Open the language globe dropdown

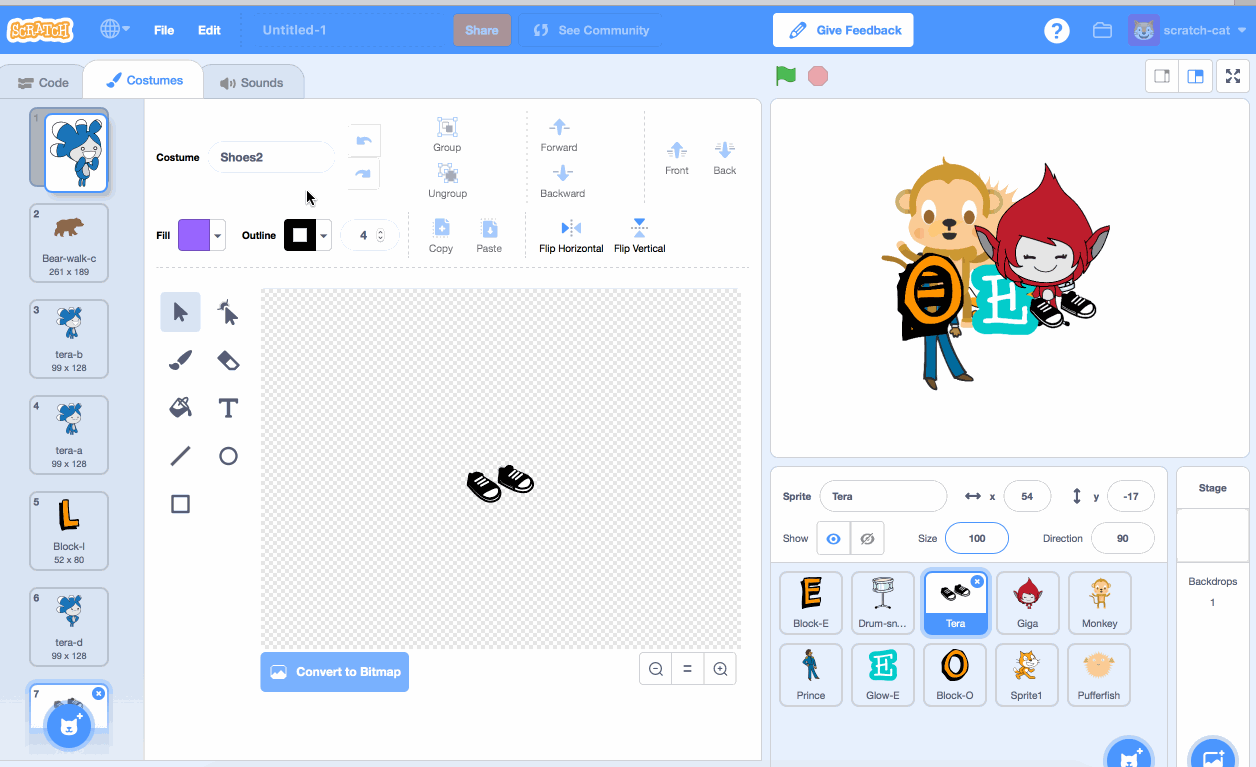tap(115, 30)
